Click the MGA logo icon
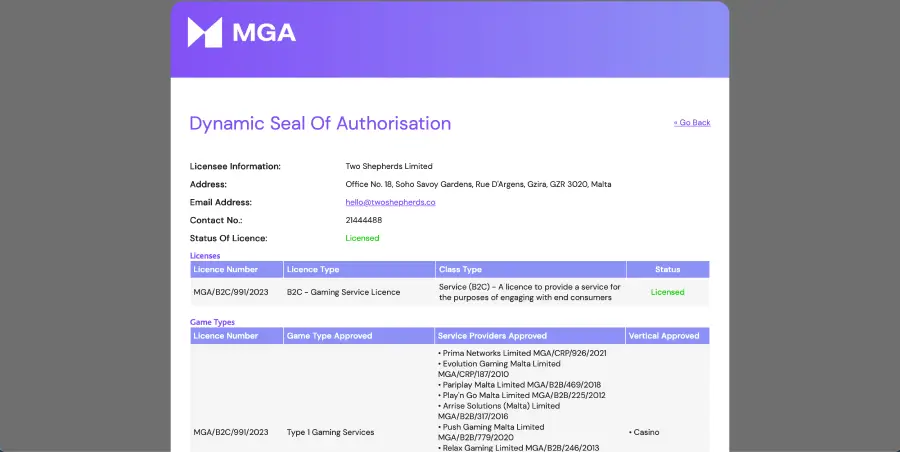This screenshot has height=452, width=900. [204, 32]
